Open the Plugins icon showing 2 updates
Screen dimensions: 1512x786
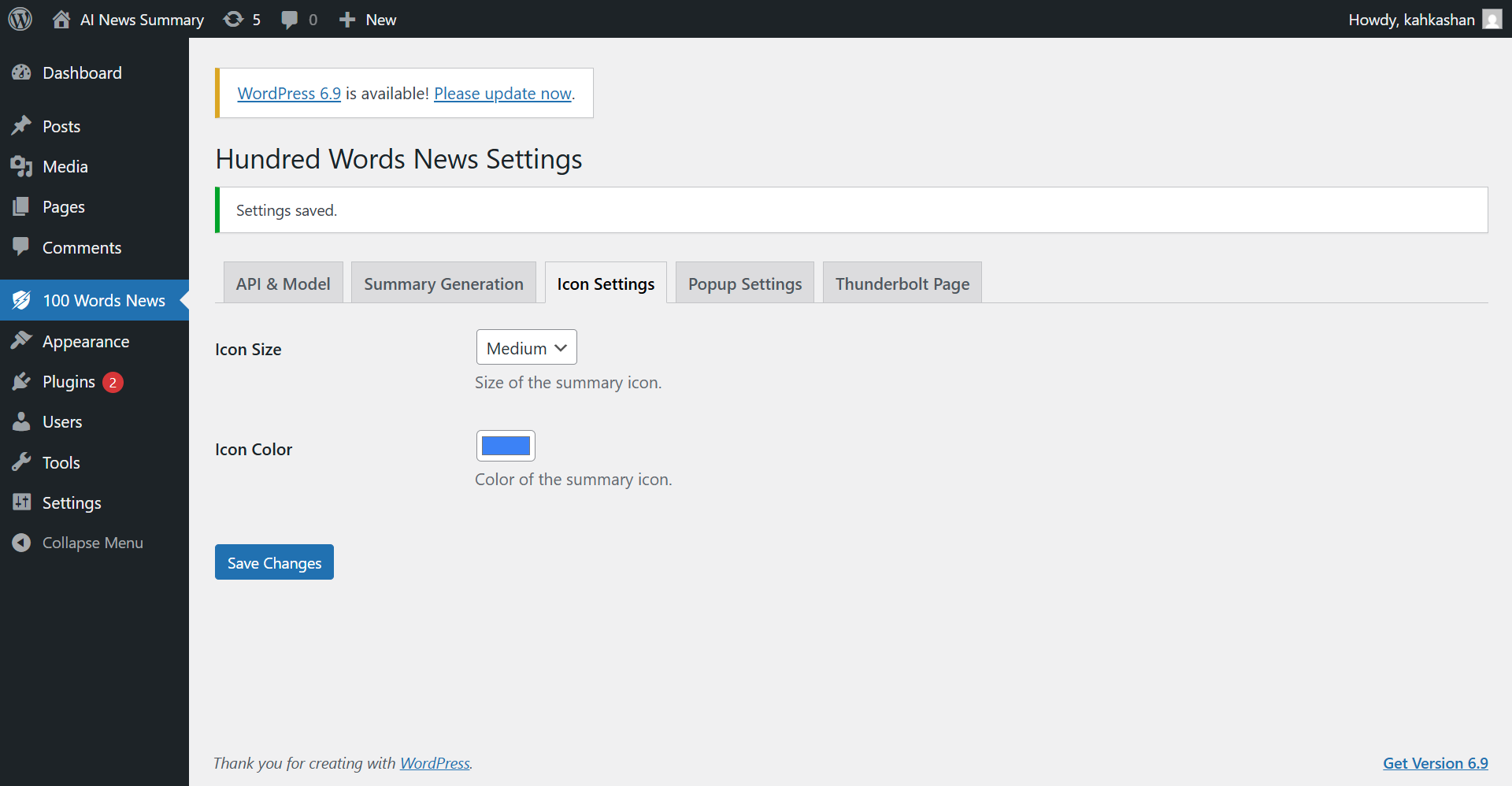(21, 381)
